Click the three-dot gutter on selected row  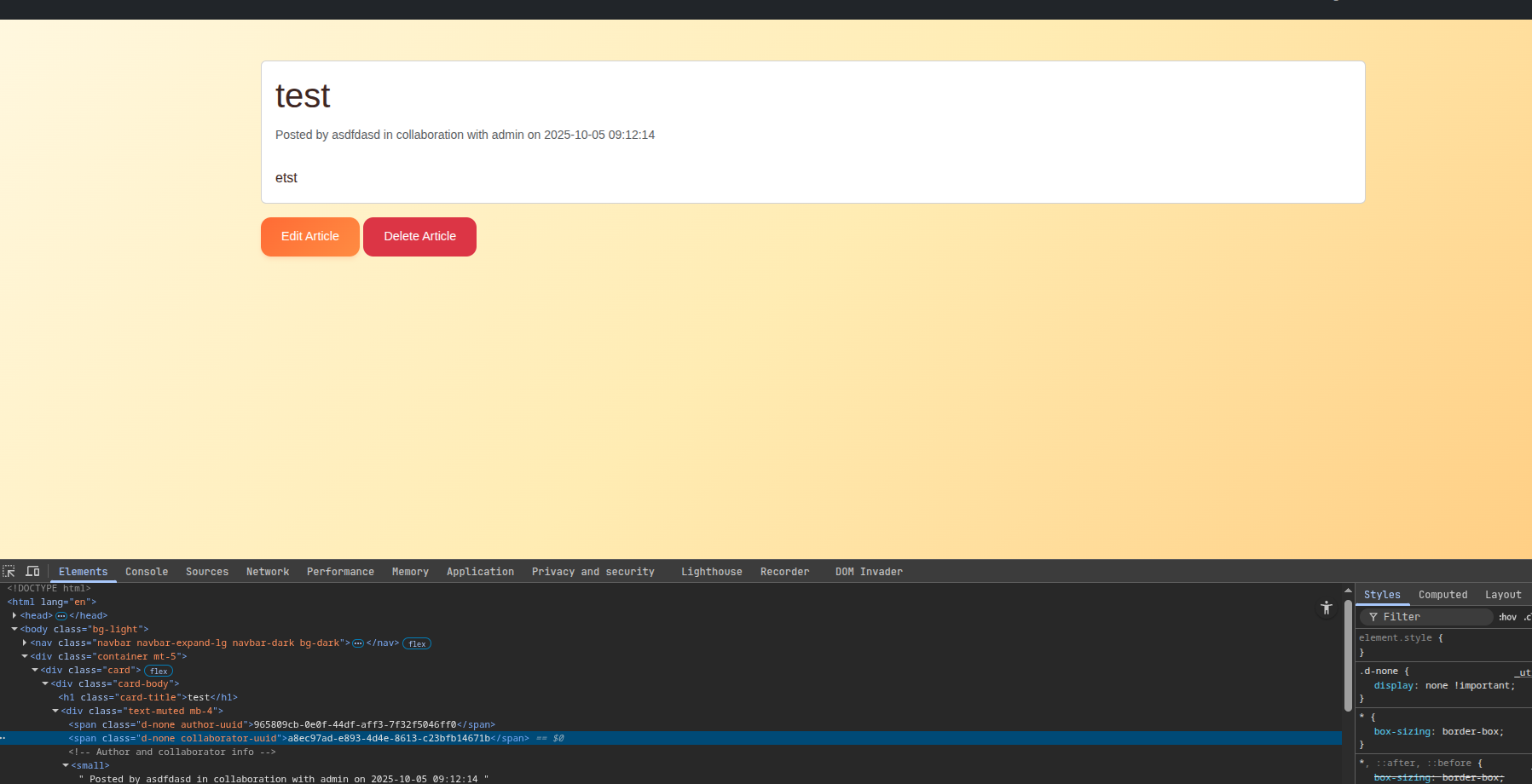(3, 738)
